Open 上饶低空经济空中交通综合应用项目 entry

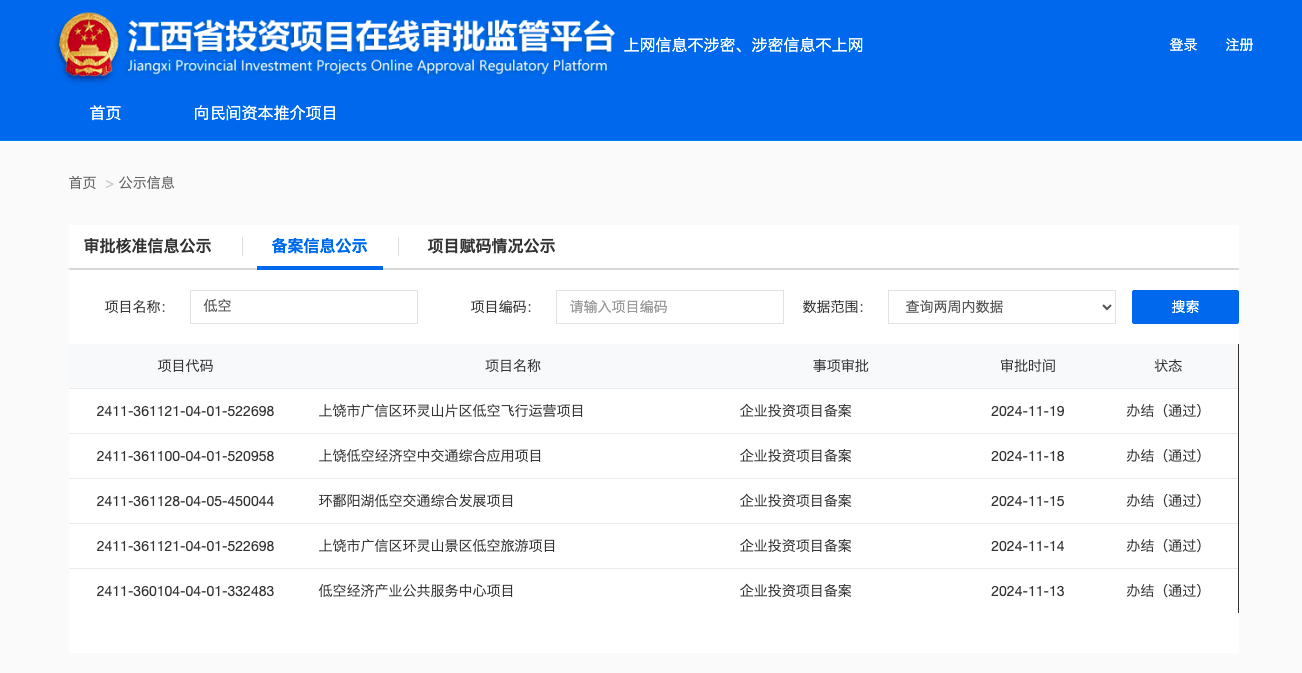click(430, 456)
